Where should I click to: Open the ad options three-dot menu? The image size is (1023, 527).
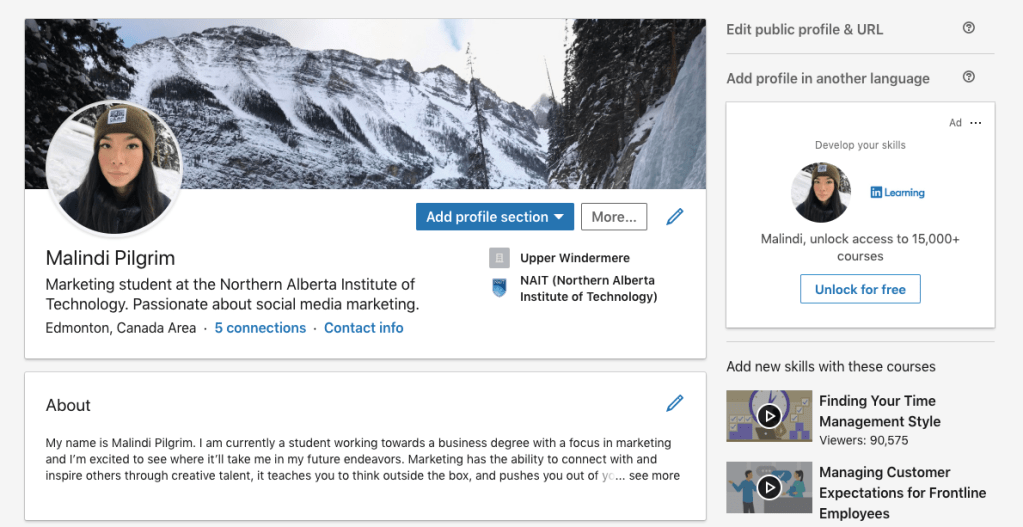tap(976, 123)
